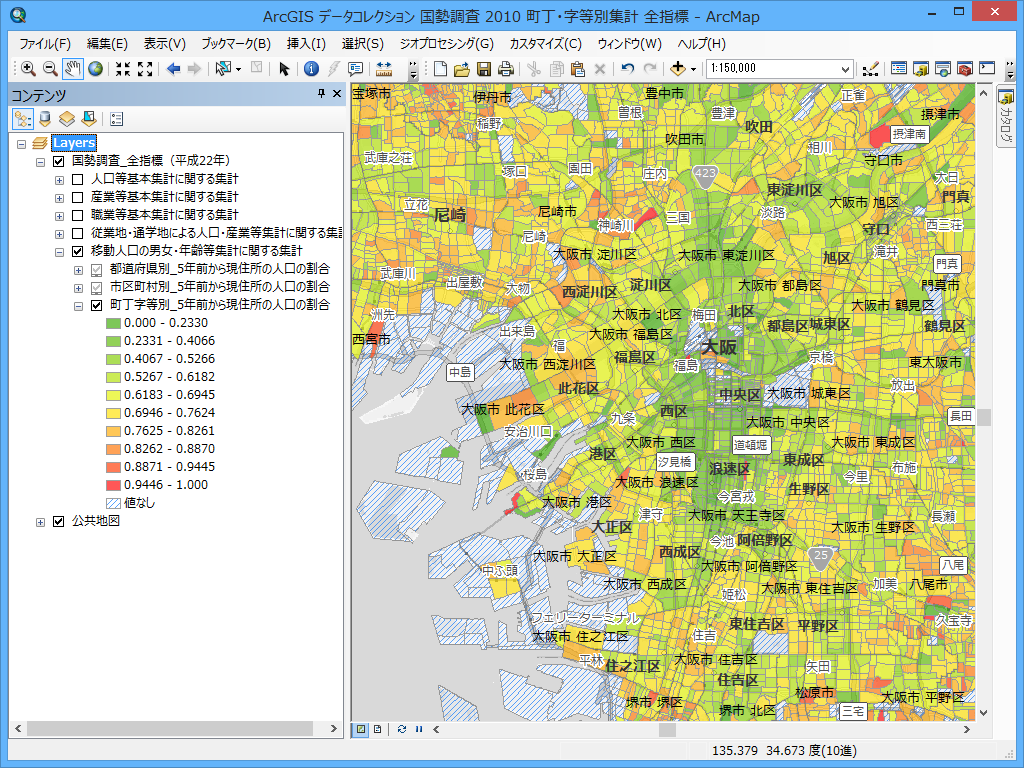This screenshot has width=1024, height=768.
Task: Uncheck the 公共地図 layer
Action: click(59, 521)
